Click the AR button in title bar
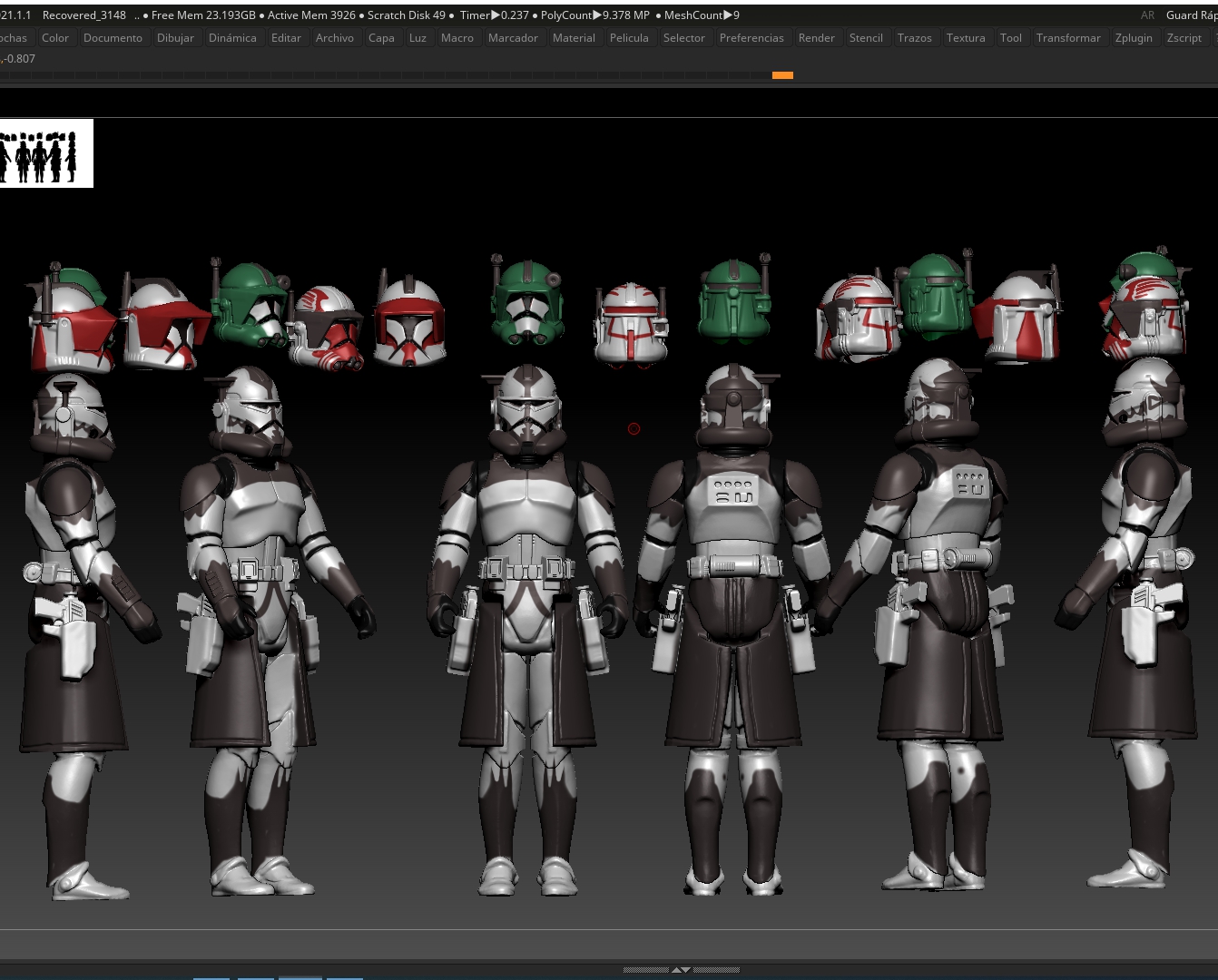1218x980 pixels. [1147, 15]
